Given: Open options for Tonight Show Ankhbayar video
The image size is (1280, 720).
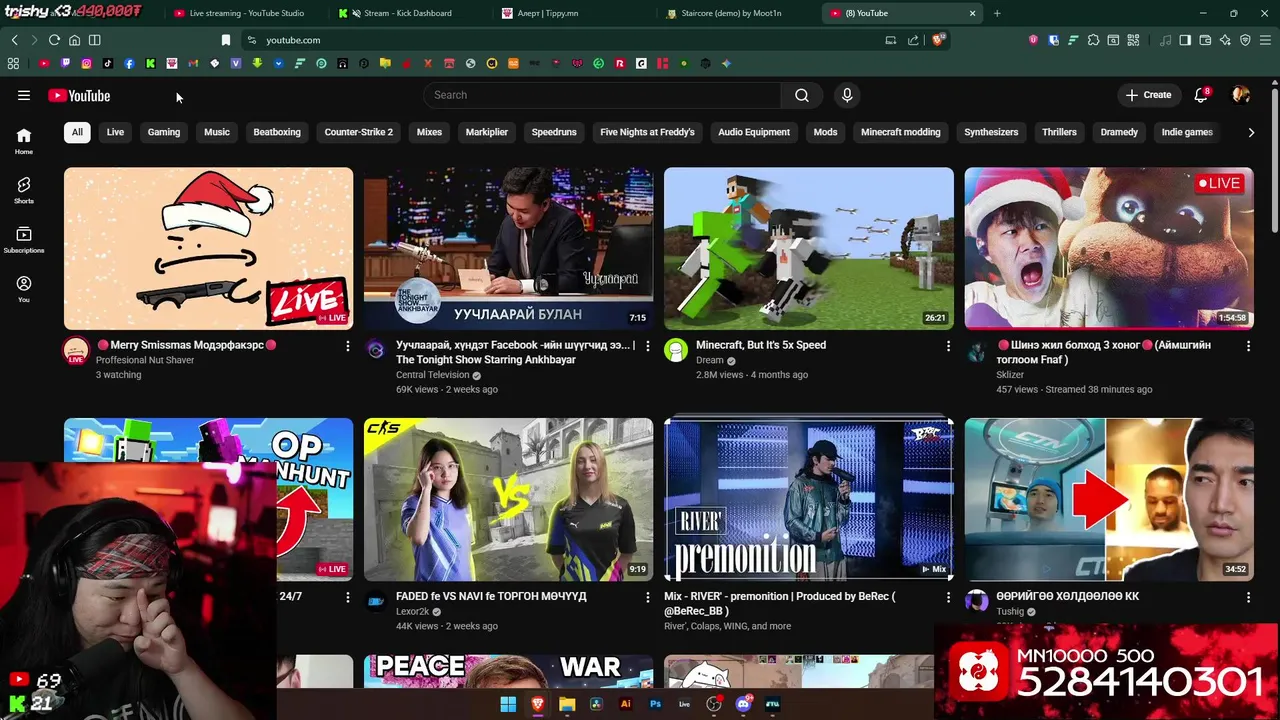Looking at the screenshot, I should coord(648,346).
